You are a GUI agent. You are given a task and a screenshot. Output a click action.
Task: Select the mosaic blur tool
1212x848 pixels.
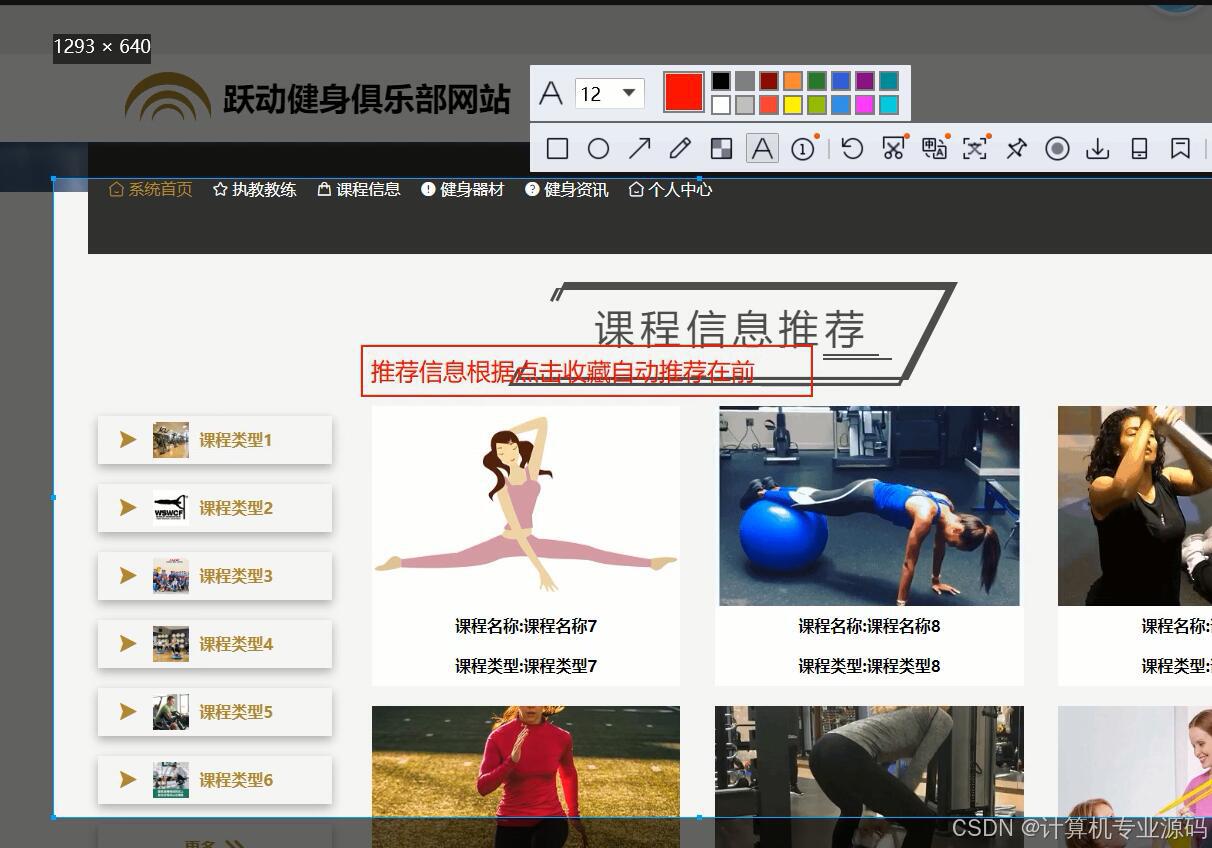pos(721,149)
